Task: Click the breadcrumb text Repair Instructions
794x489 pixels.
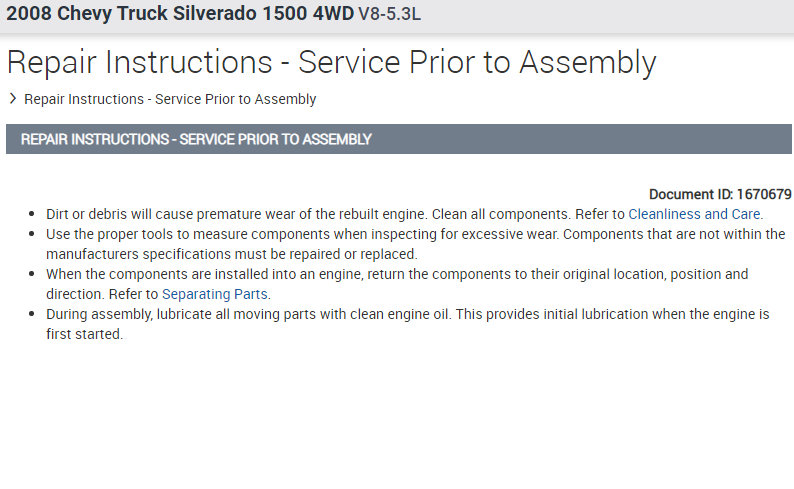Action: pyautogui.click(x=170, y=99)
